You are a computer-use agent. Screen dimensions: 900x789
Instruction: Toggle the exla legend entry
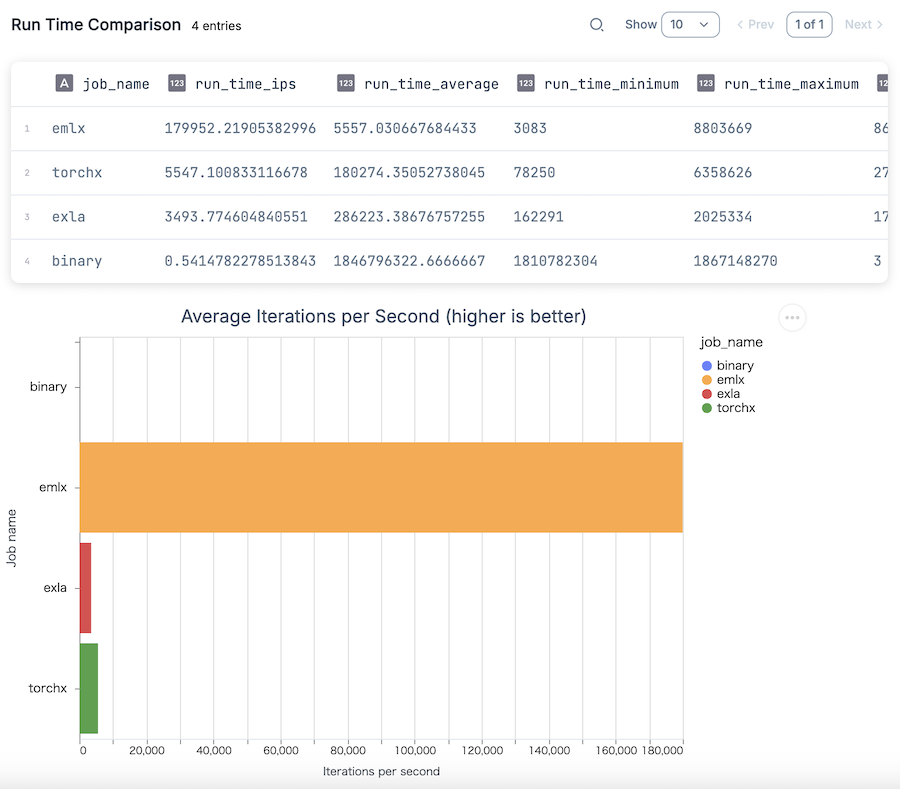pyautogui.click(x=720, y=394)
